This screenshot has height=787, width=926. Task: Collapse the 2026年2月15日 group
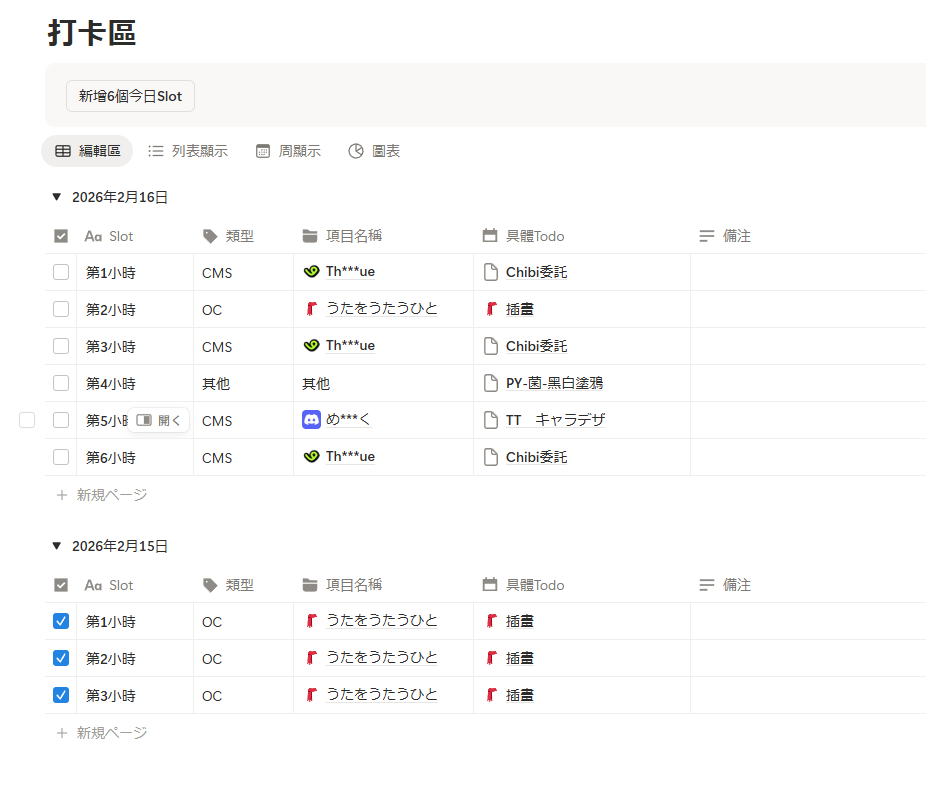point(56,546)
